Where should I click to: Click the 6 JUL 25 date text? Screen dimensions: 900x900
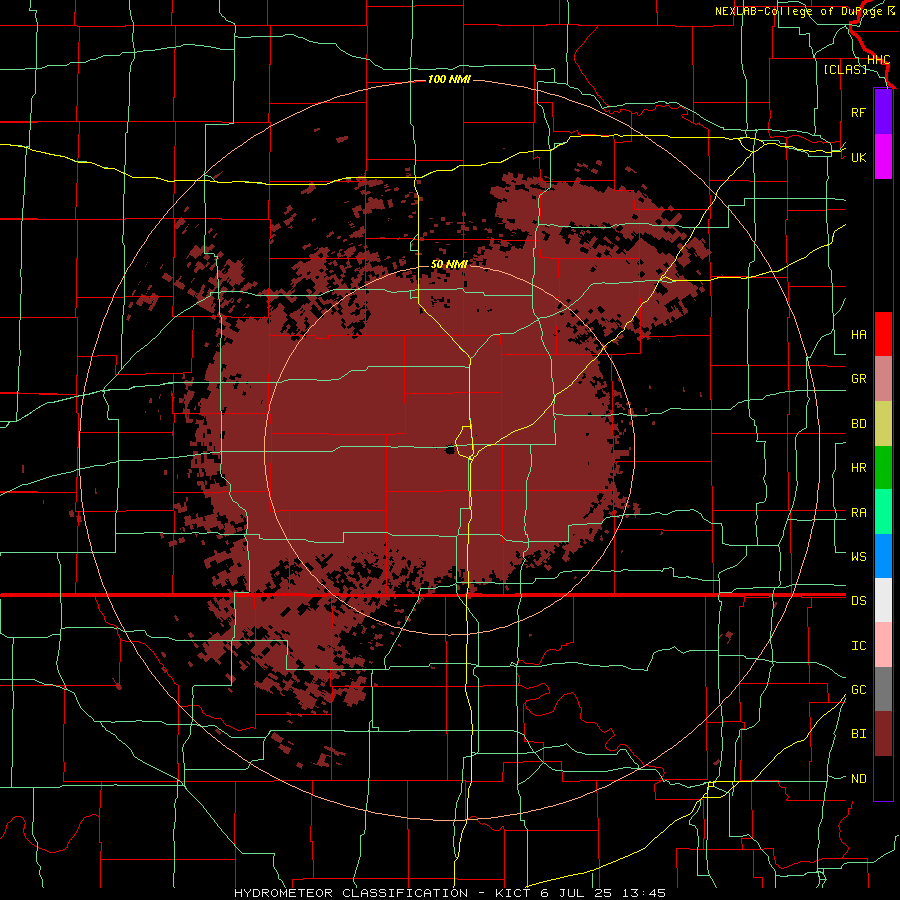[576, 893]
